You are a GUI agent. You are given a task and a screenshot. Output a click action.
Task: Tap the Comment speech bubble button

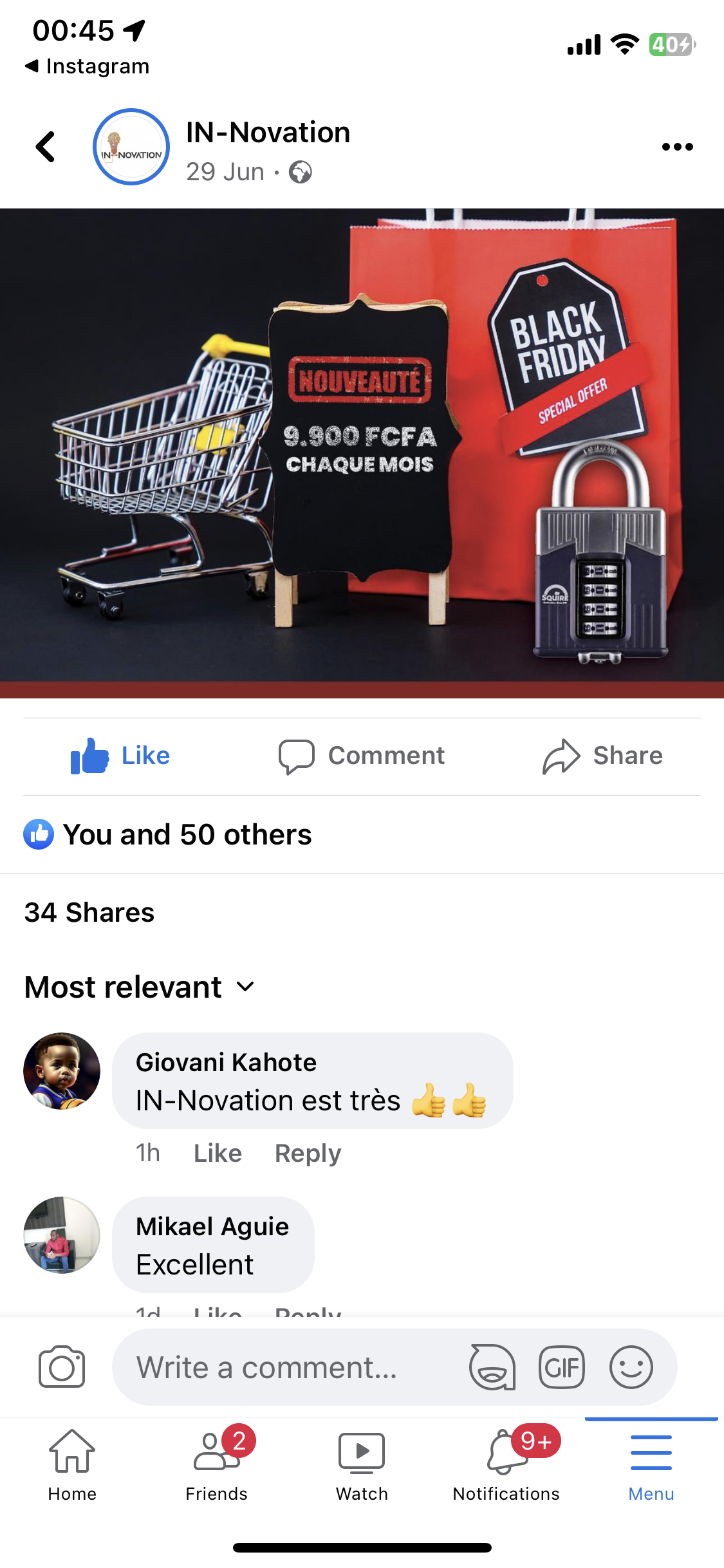pyautogui.click(x=361, y=756)
